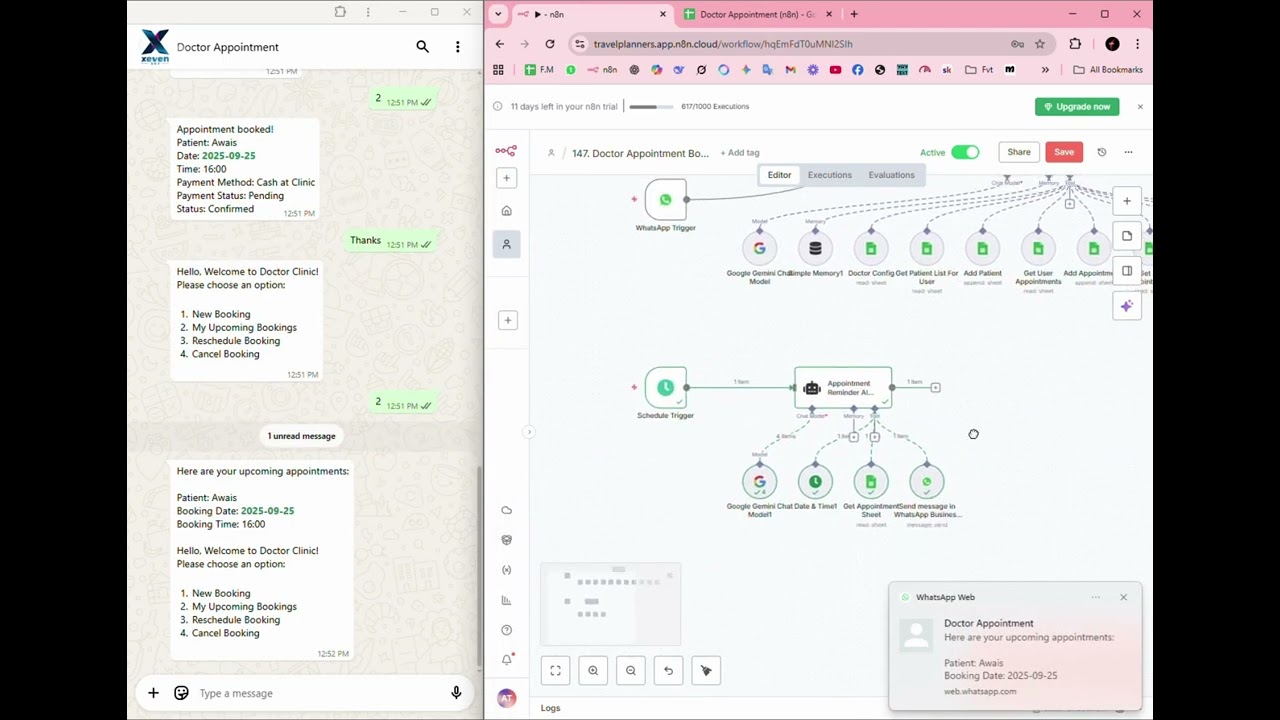Image resolution: width=1280 pixels, height=720 pixels.
Task: Open the Chrome extensions puzzle menu
Action: [1075, 44]
